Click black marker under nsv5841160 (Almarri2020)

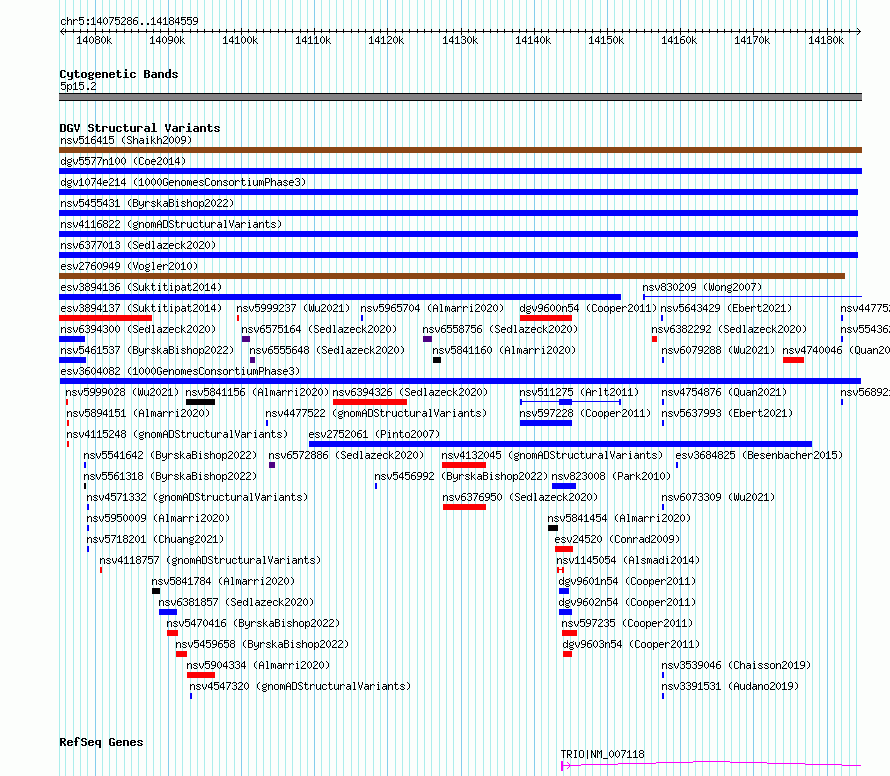click(x=437, y=360)
